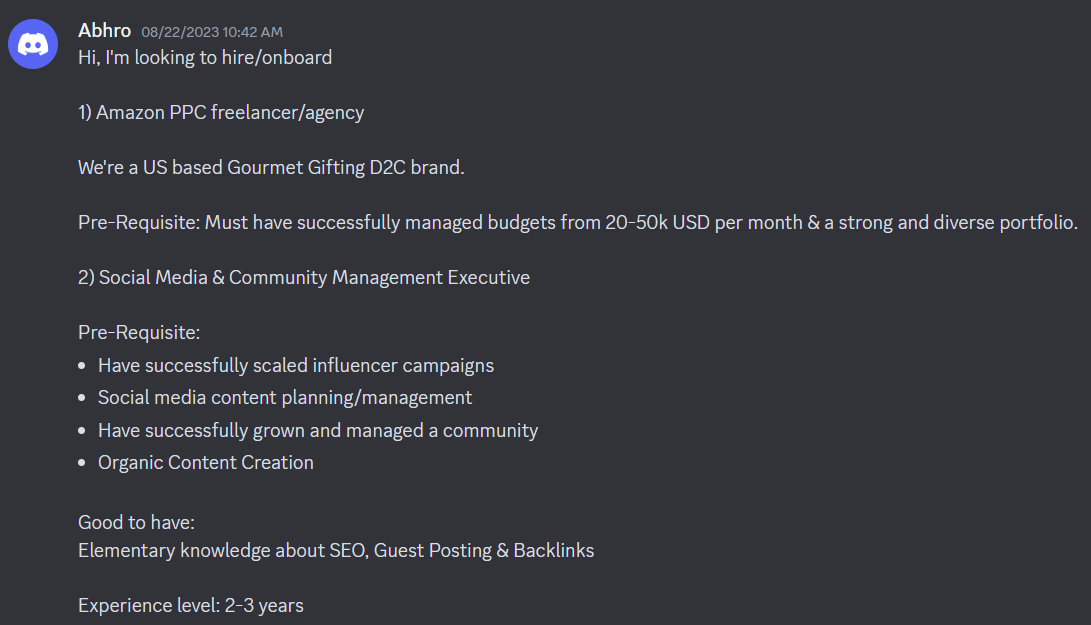
Task: Click the Elementary knowledge about SEO line
Action: (336, 550)
